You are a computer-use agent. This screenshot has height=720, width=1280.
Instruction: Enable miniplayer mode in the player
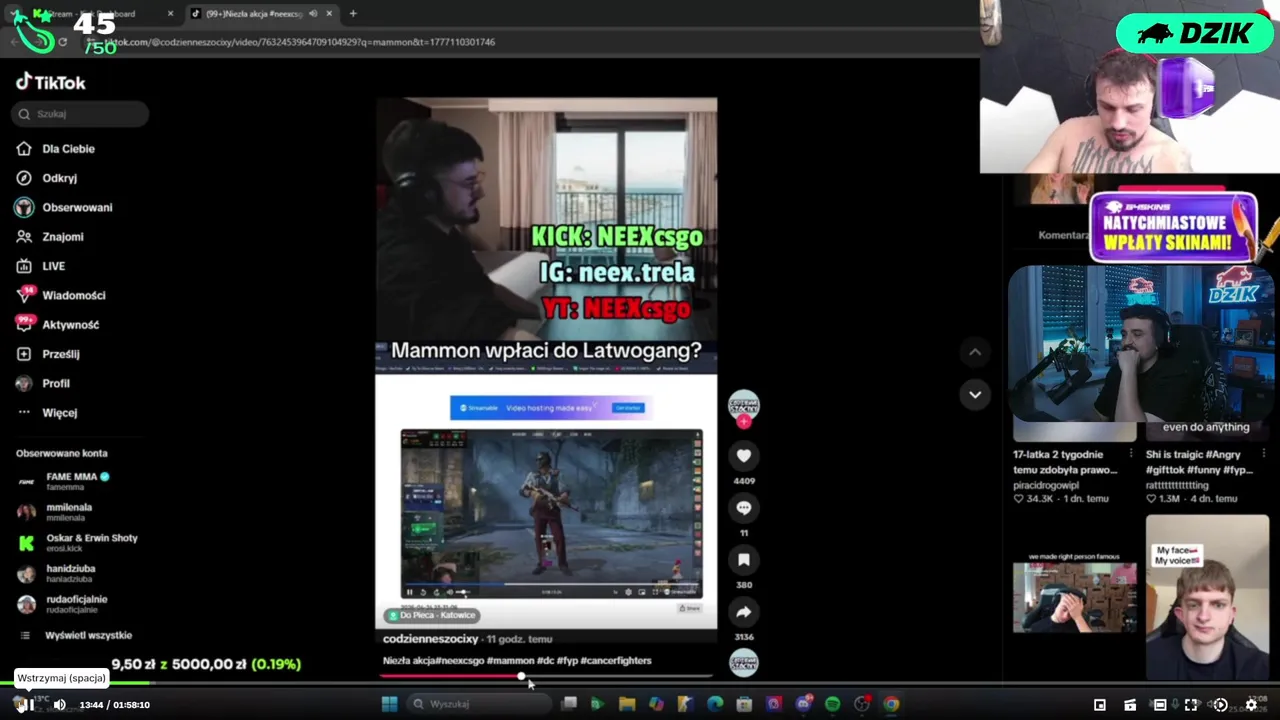click(x=1100, y=705)
